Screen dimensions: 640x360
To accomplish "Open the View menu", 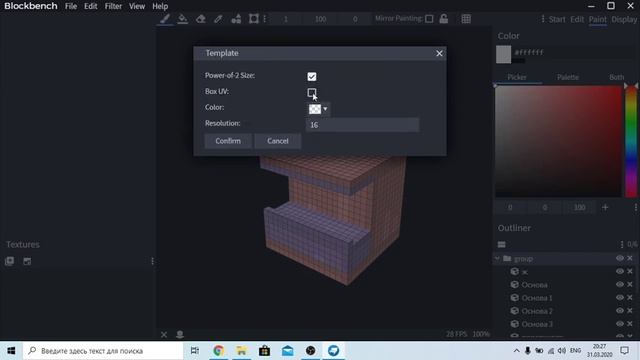I will click(137, 6).
